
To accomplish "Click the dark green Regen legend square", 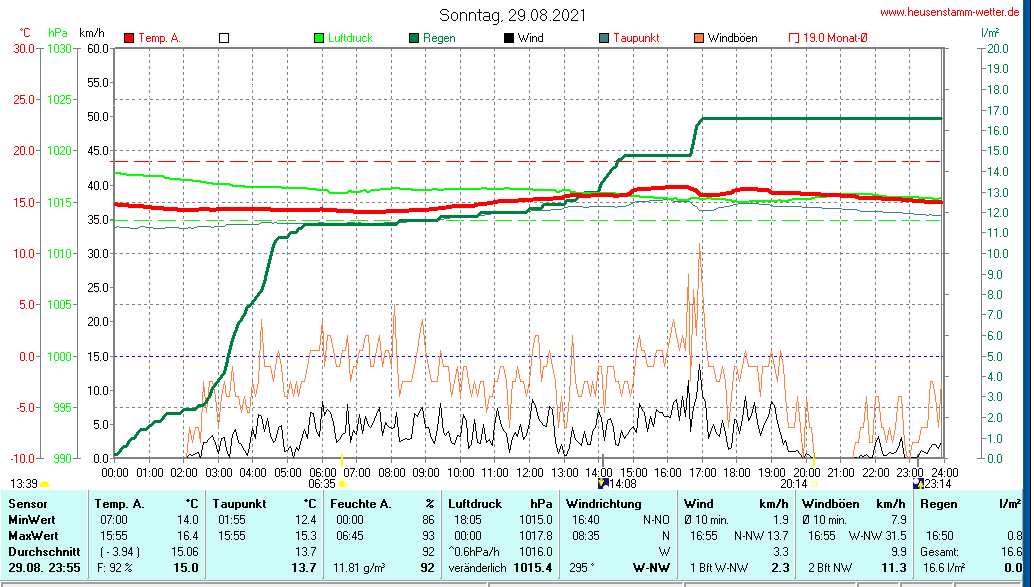I will [414, 38].
